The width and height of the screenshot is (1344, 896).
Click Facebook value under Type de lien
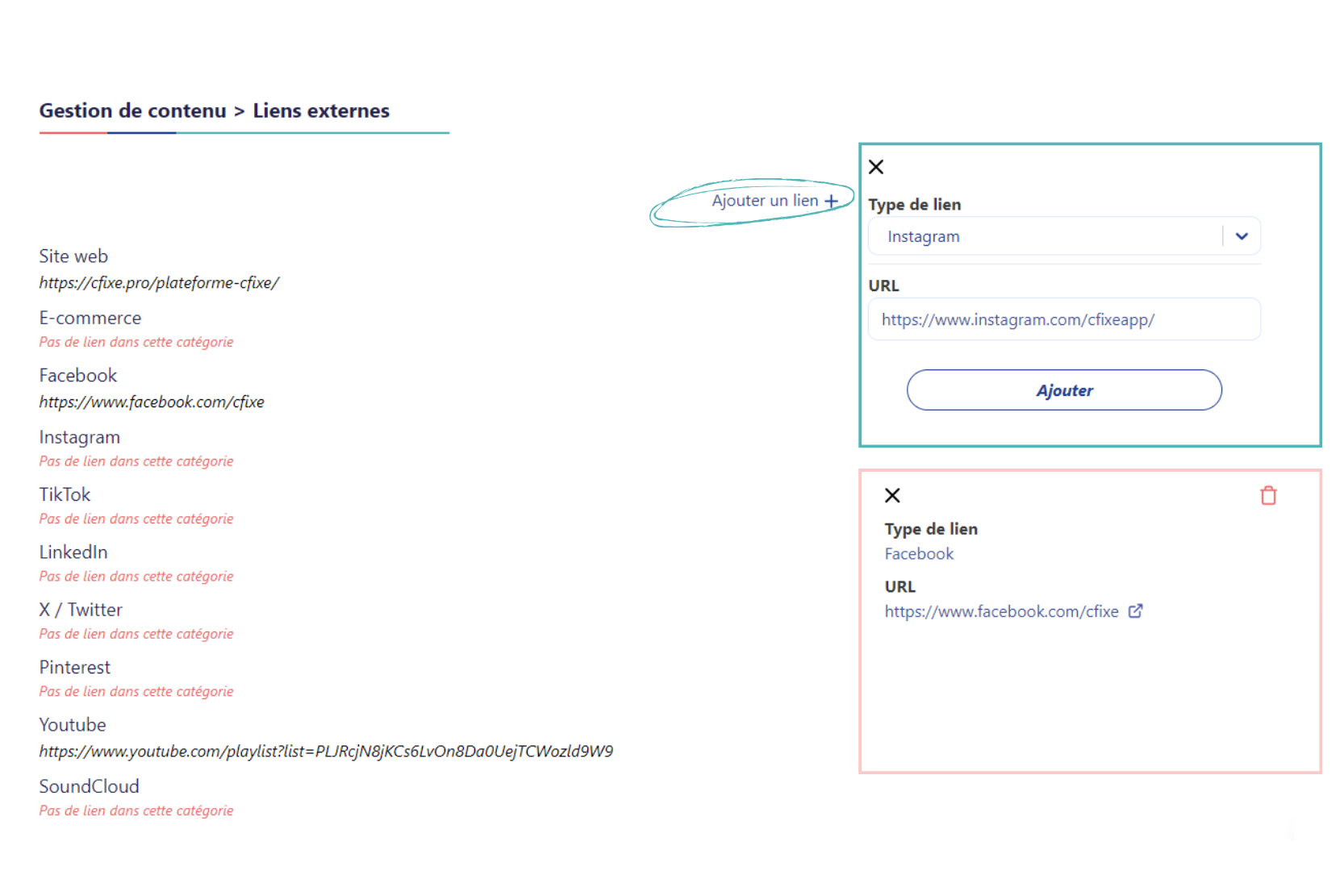click(919, 554)
